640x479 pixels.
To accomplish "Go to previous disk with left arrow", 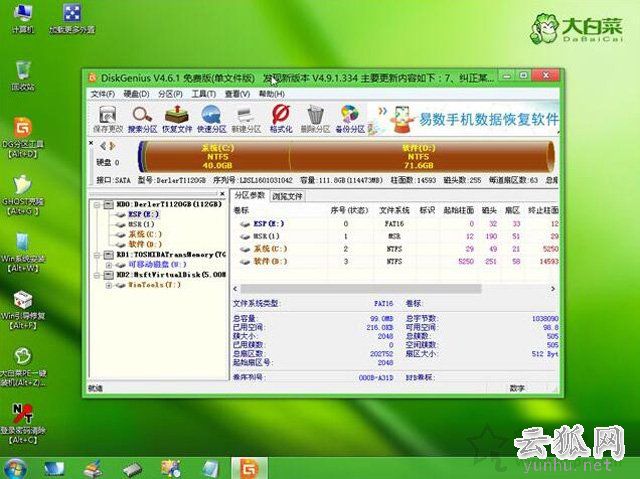I will (x=103, y=146).
